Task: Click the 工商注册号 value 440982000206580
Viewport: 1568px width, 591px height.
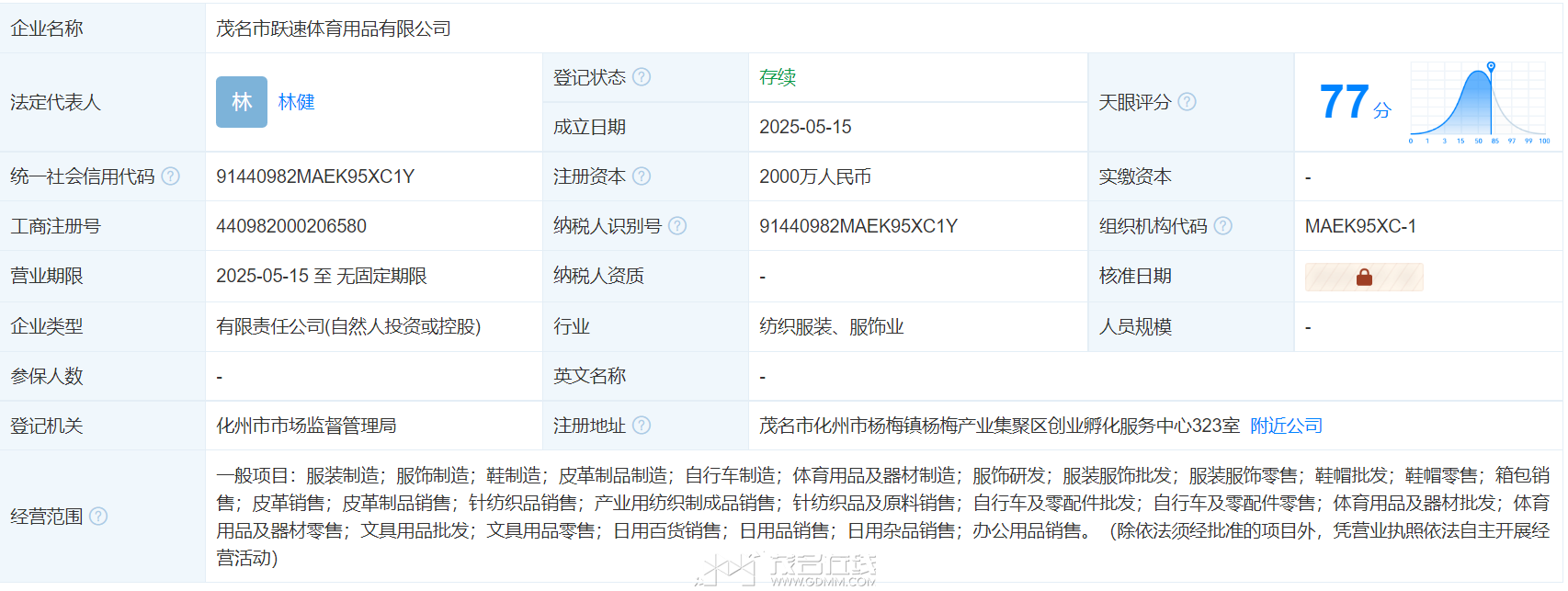Action: [291, 226]
